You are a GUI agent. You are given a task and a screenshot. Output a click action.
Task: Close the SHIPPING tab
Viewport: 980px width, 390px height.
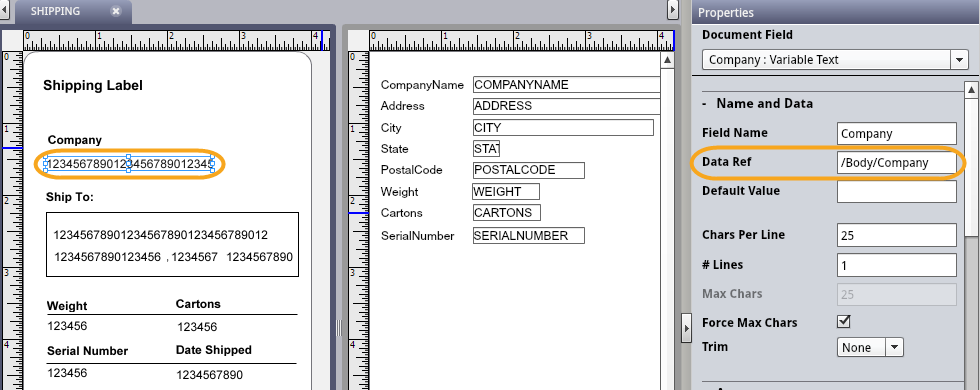point(116,11)
